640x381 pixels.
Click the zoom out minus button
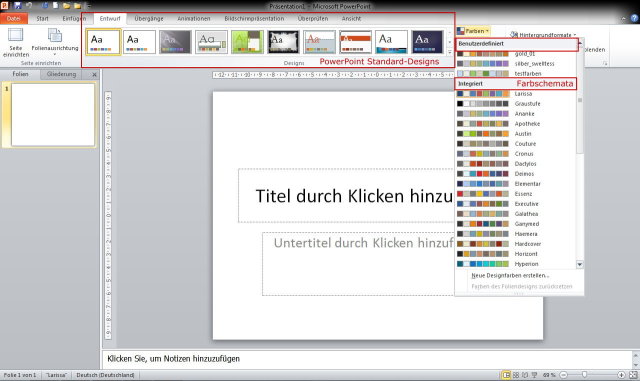point(563,375)
